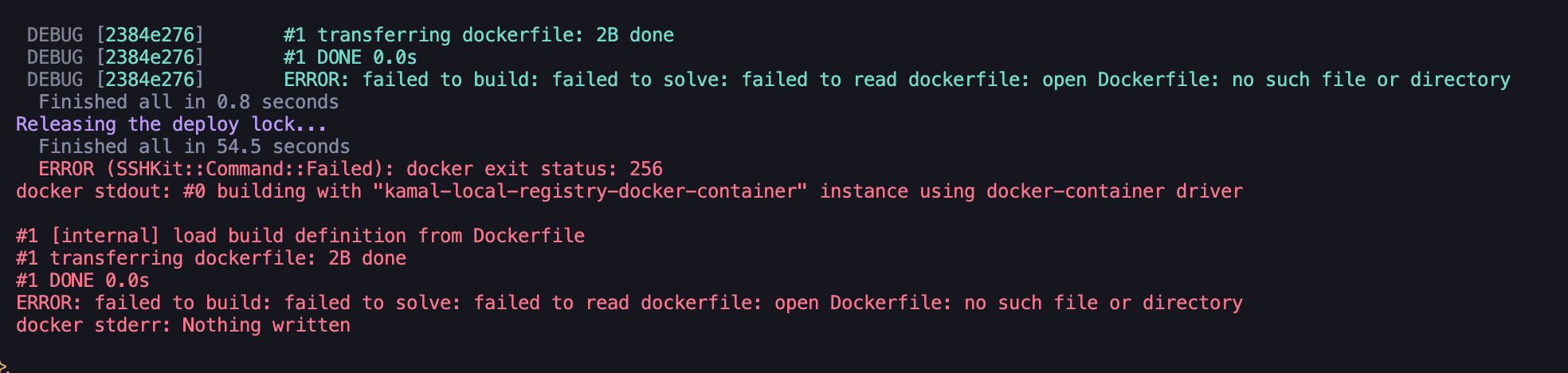The height and width of the screenshot is (373, 1568).
Task: Click the quoted "kamal-local-registry-docker-container" instance name
Action: click(589, 191)
